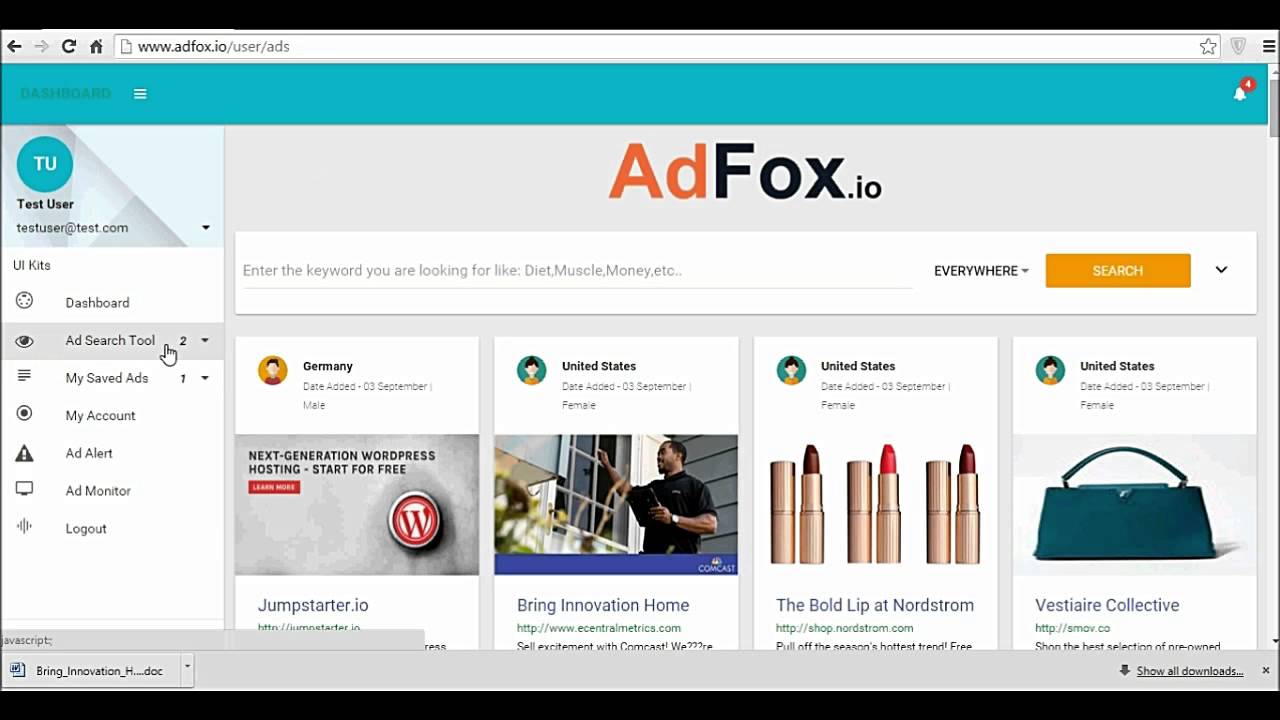Toggle the sidebar with the hamburger icon
The image size is (1280, 720).
(x=140, y=94)
